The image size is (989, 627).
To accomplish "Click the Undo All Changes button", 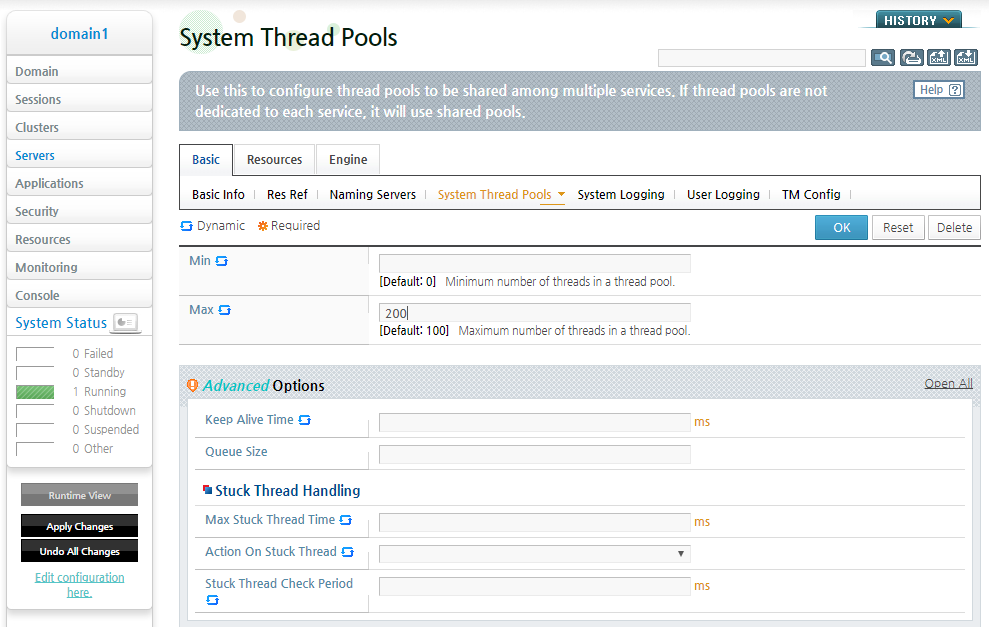I will [x=79, y=551].
